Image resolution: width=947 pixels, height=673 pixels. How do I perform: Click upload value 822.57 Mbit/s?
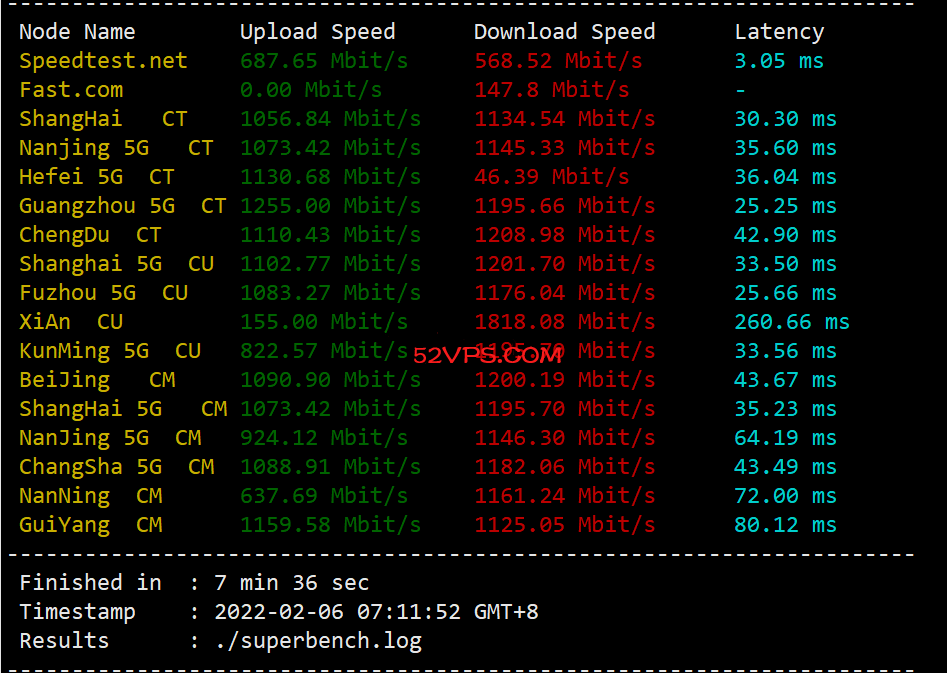(324, 351)
